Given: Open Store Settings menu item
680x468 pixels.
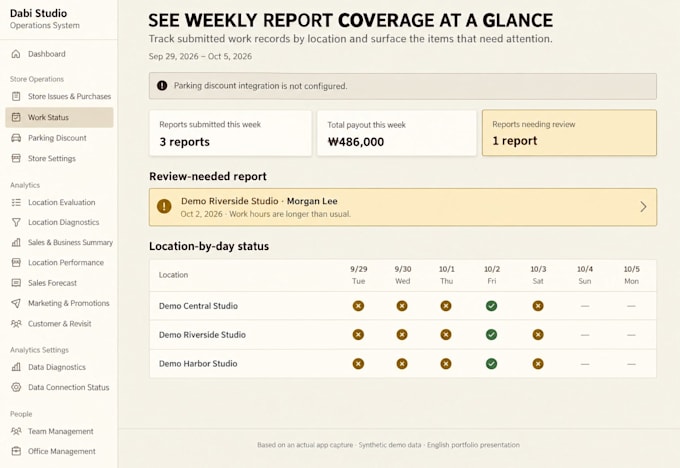Looking at the screenshot, I should [59, 158].
